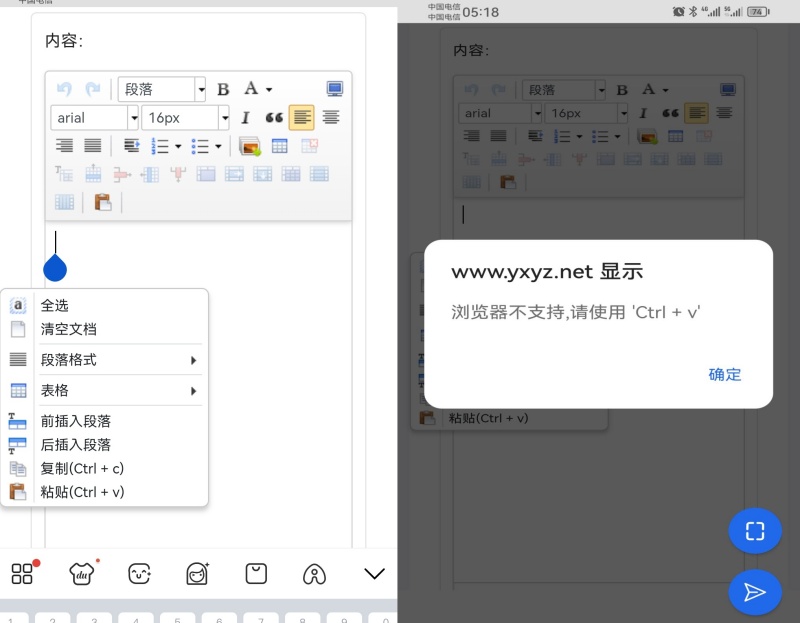The height and width of the screenshot is (623, 800).
Task: Tap blue send floating button
Action: (755, 592)
